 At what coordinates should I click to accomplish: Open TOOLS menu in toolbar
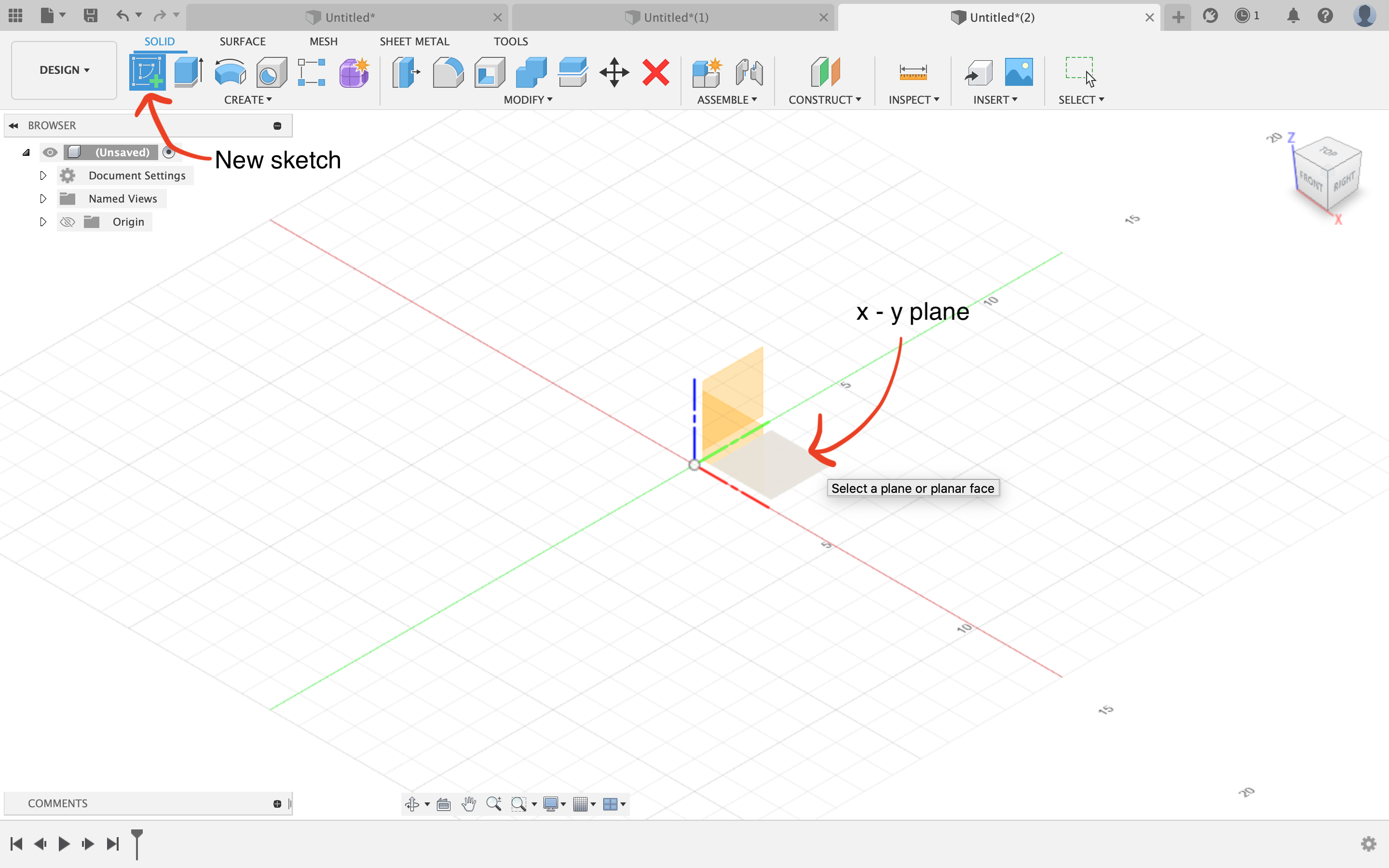pos(510,41)
